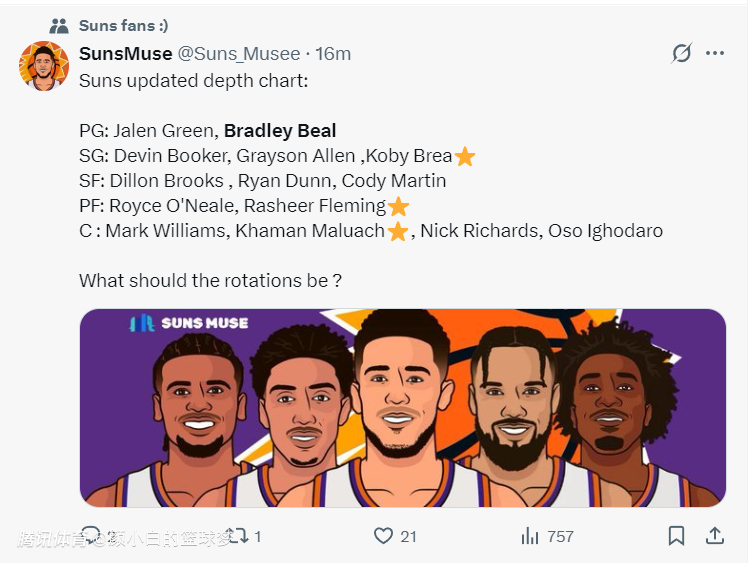Click the repost count of 1
Viewport: 751px width, 563px height.
point(257,536)
